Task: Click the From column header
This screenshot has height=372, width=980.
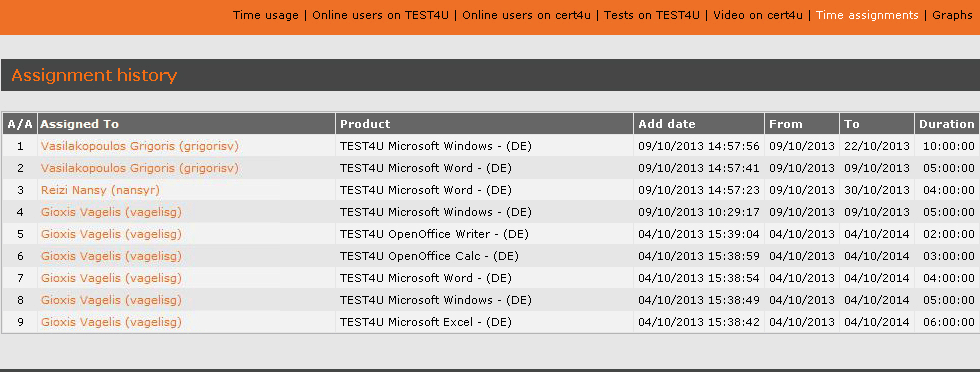Action: pyautogui.click(x=802, y=124)
